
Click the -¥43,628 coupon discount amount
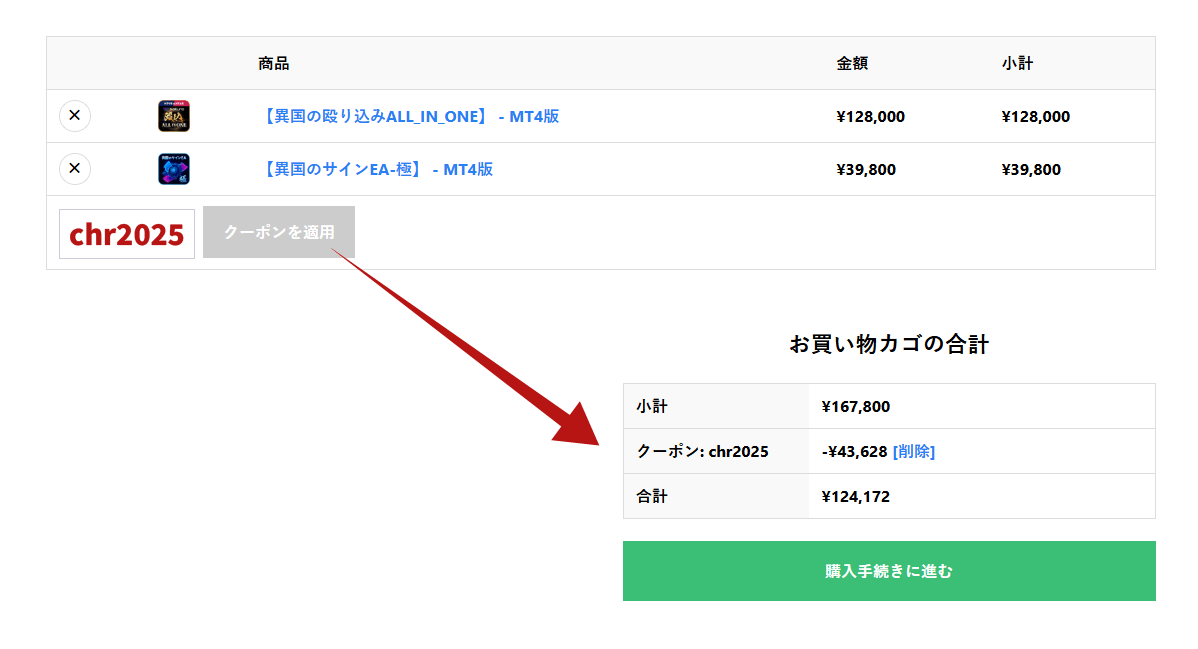854,451
